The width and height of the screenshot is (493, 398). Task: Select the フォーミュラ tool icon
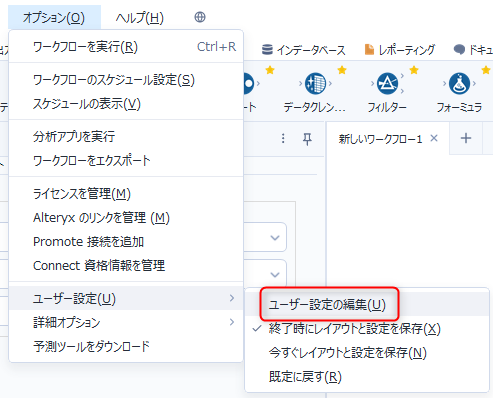tap(459, 83)
